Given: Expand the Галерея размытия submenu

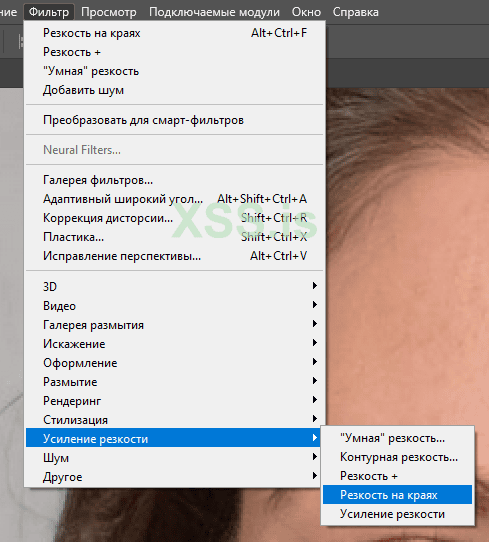Looking at the screenshot, I should point(175,325).
